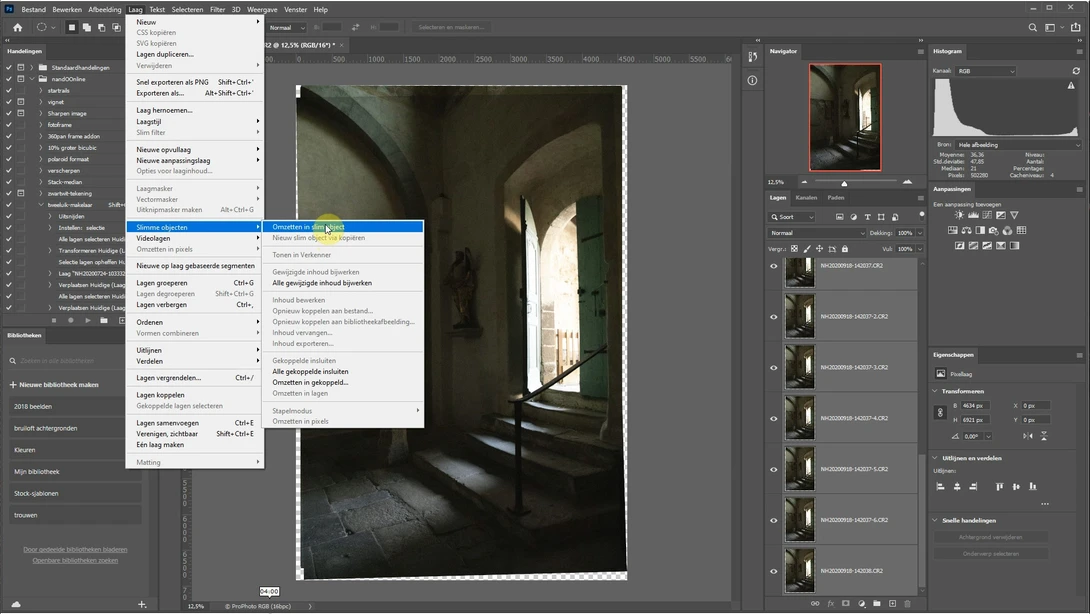Lock transparent pixels icon in Layers panel
Screen dimensions: 1090x614
tap(795, 248)
